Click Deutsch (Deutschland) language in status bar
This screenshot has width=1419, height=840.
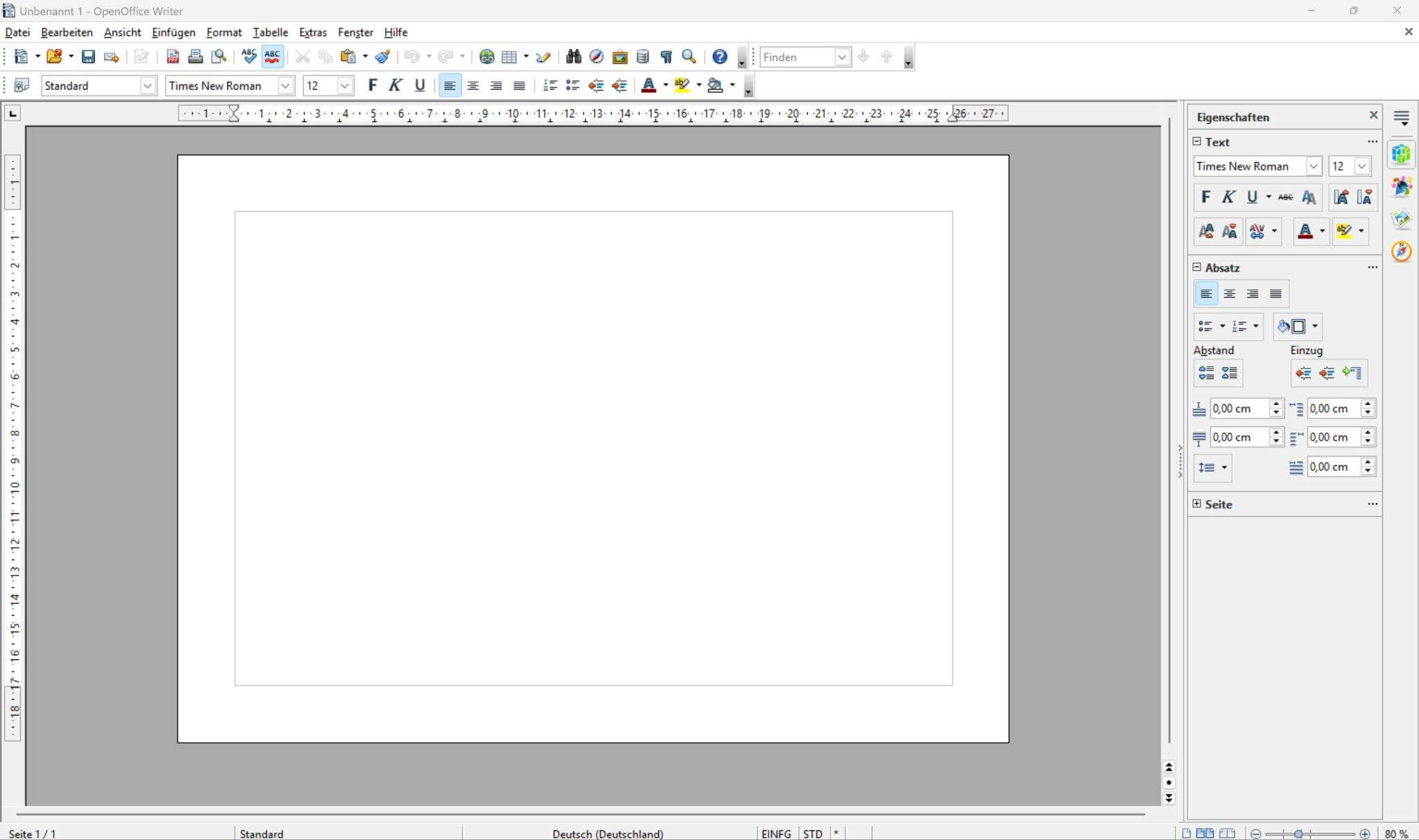click(608, 834)
